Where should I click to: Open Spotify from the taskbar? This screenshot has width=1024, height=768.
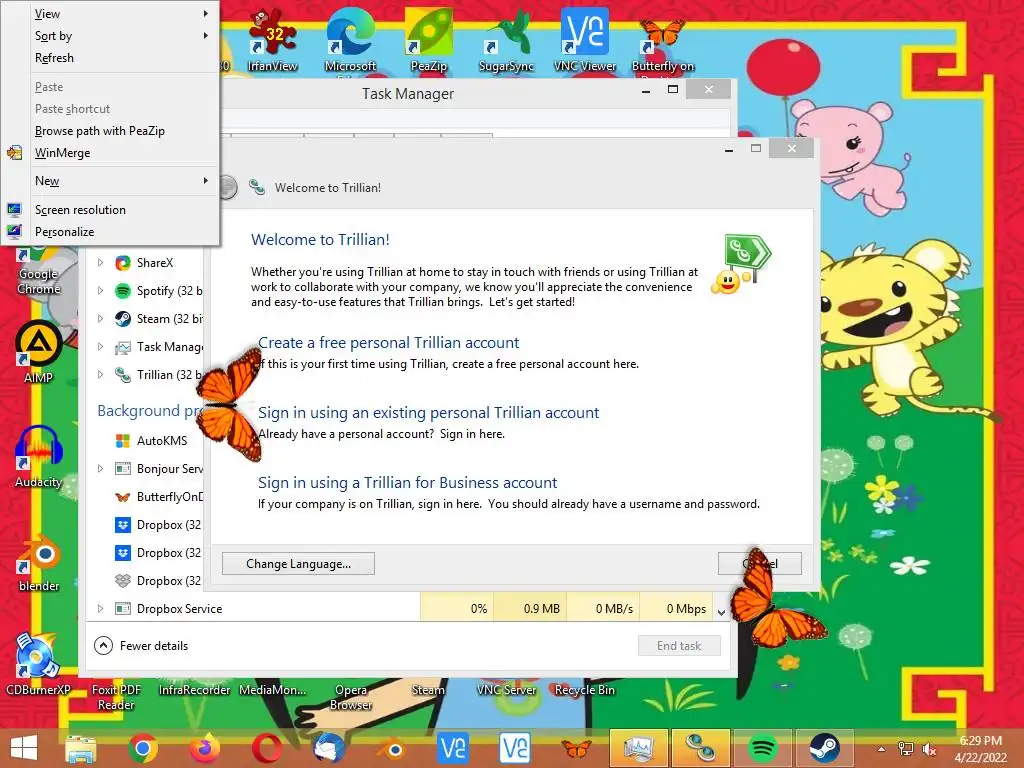point(762,748)
